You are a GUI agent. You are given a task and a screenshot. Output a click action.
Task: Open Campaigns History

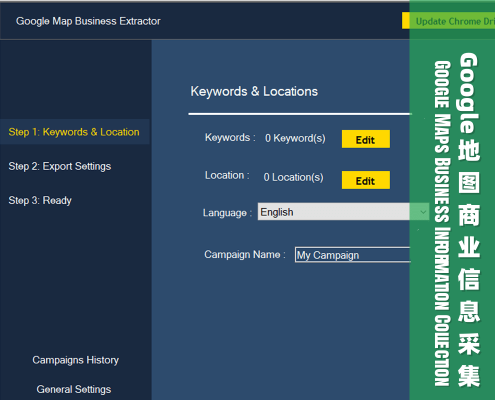(76, 360)
